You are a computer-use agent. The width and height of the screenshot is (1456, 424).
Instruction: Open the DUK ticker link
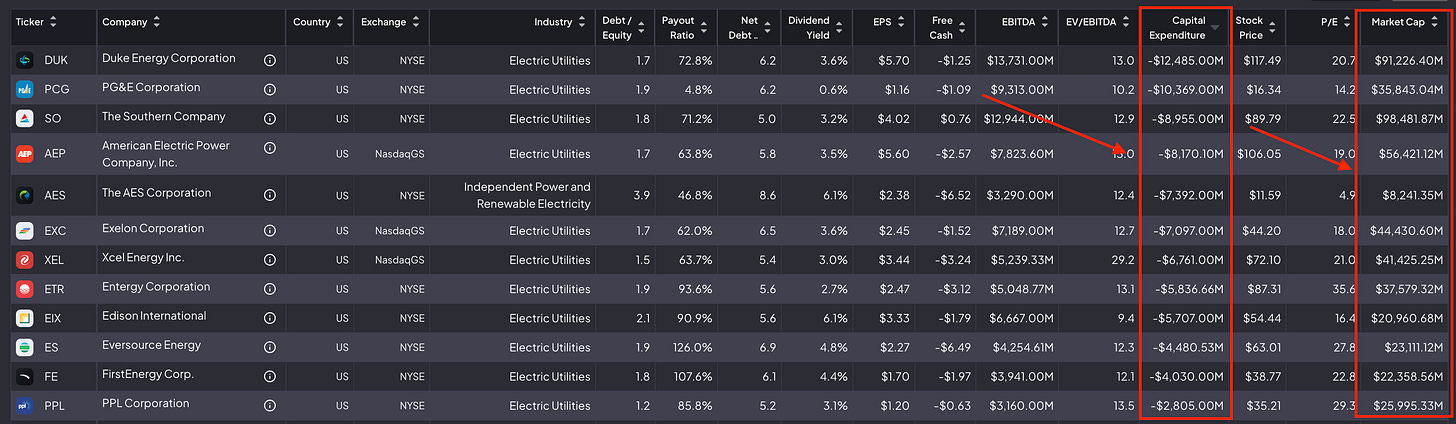(x=56, y=61)
